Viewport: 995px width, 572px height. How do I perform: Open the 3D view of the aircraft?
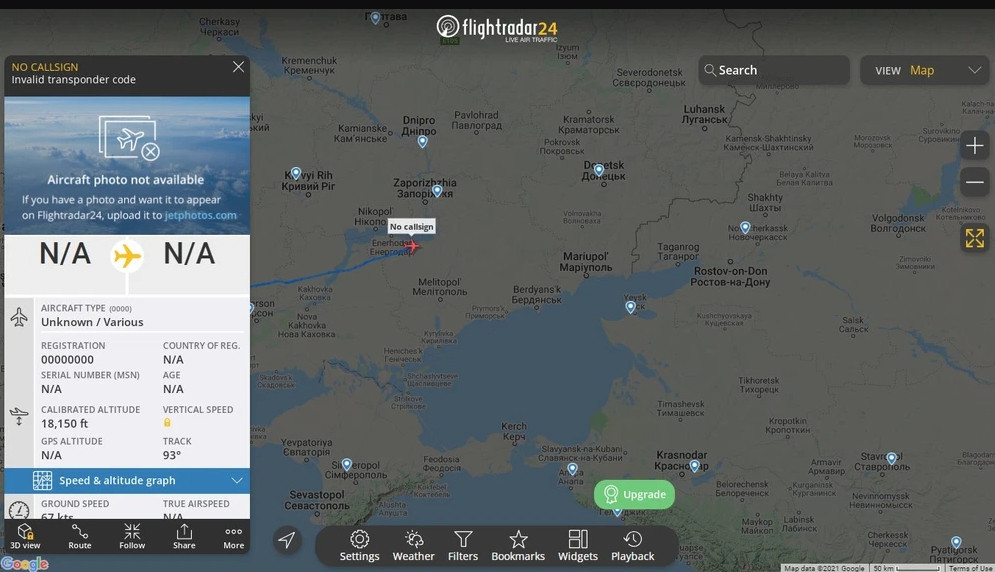coord(25,536)
